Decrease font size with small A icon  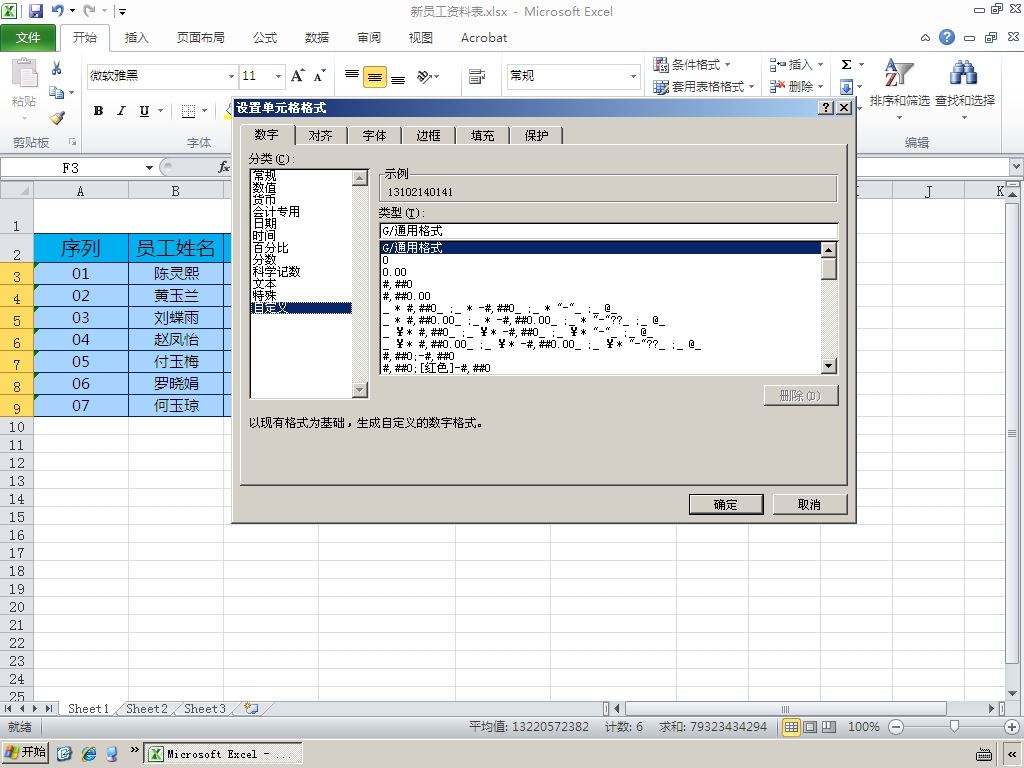click(x=319, y=76)
